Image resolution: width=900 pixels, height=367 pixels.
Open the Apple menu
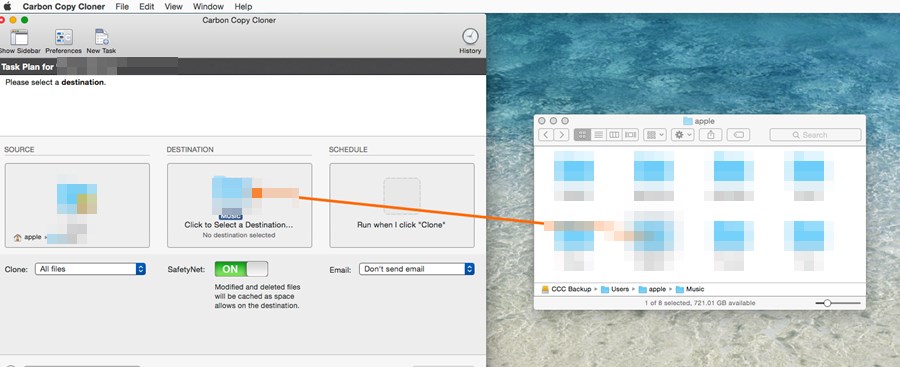pyautogui.click(x=7, y=6)
